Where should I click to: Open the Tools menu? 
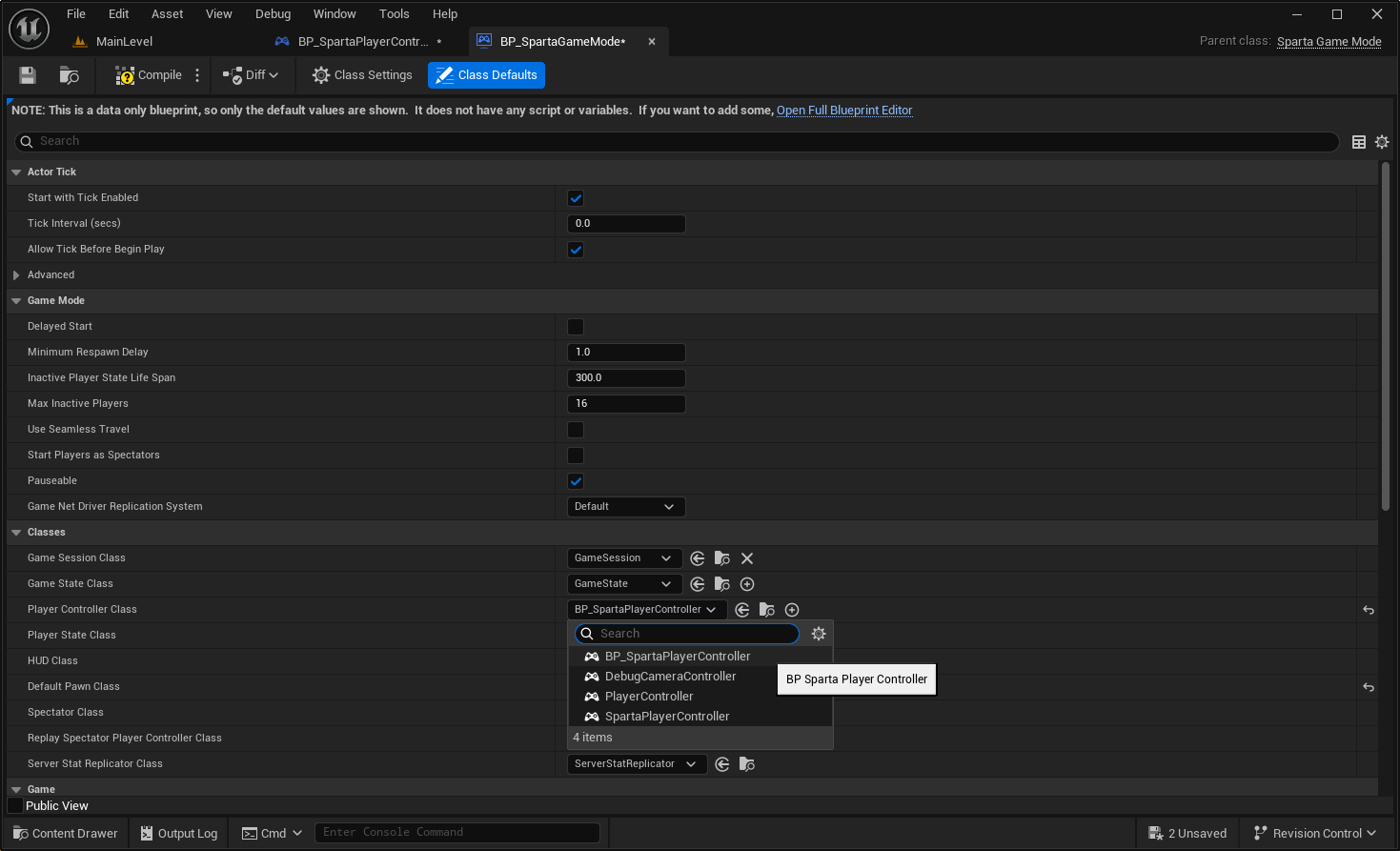[395, 14]
